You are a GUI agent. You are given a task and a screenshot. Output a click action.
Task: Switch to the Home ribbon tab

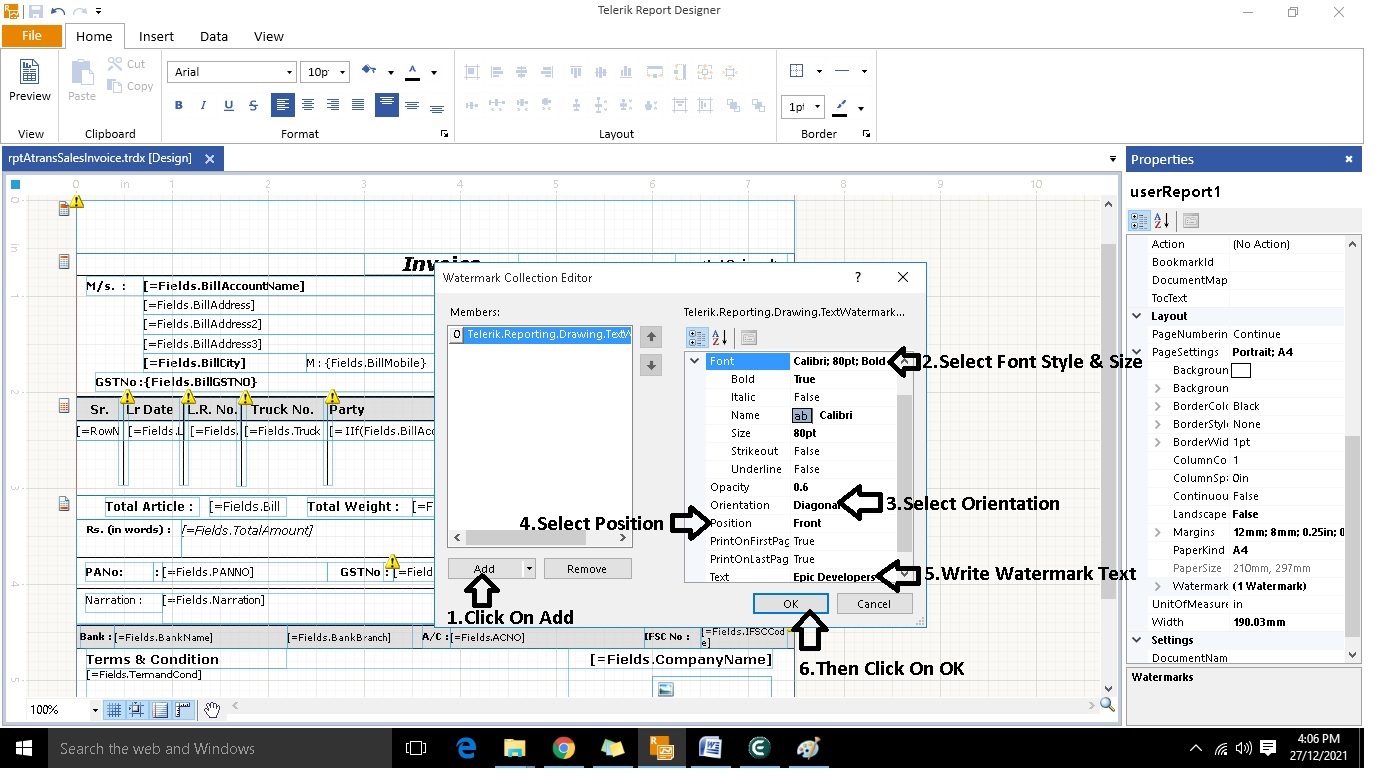pos(94,36)
